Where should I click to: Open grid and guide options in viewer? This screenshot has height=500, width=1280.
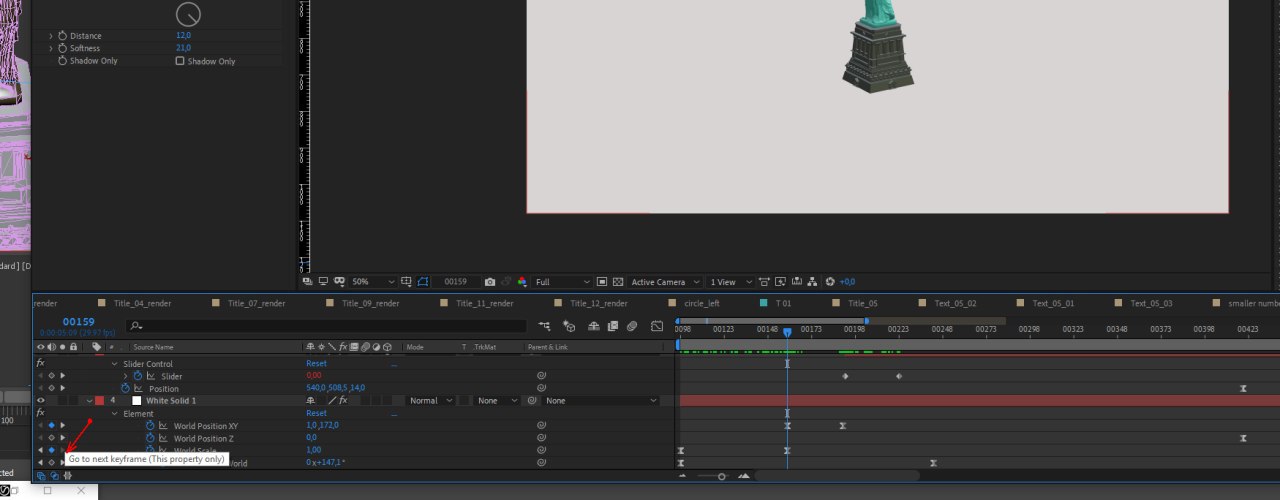point(407,282)
